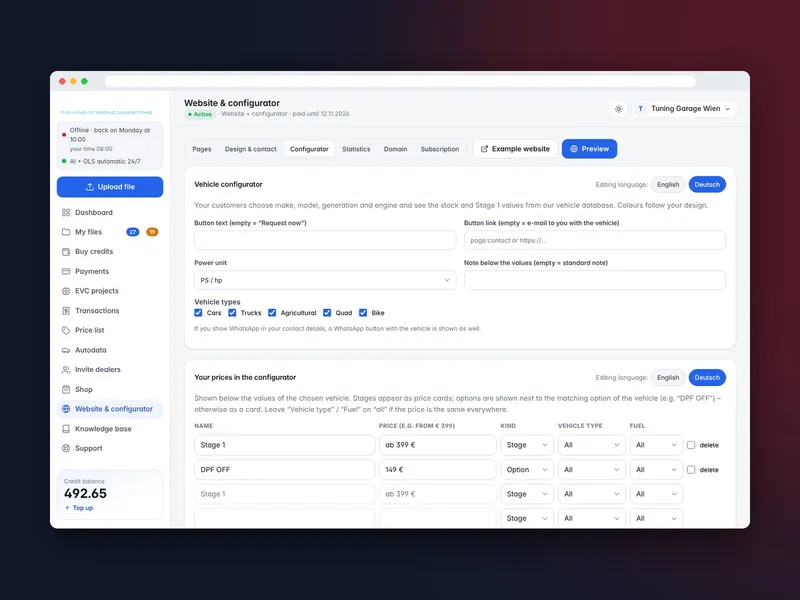Click the ab 399 € price field
Screen dimensions: 800x600
pos(438,445)
